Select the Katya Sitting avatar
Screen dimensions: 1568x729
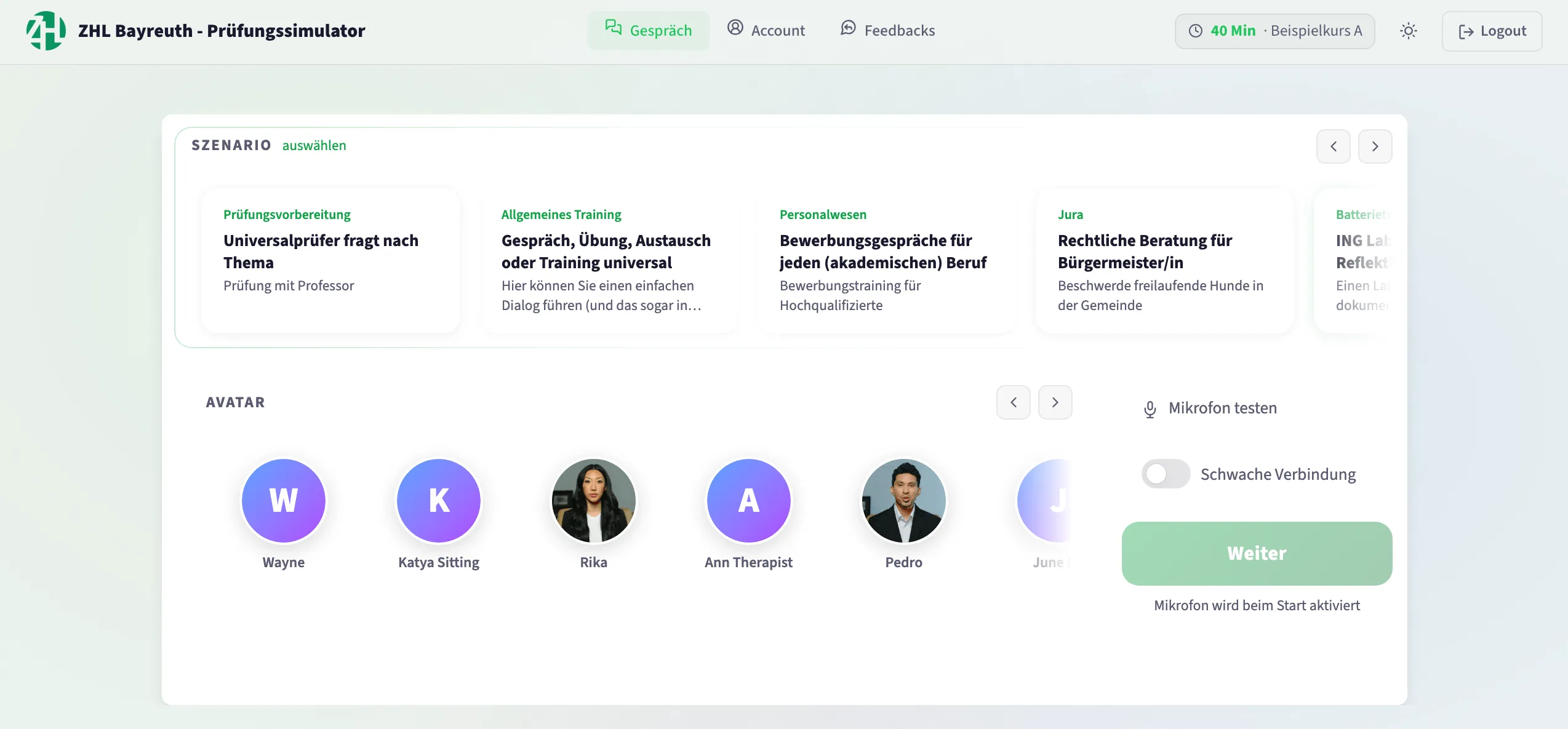tap(439, 501)
